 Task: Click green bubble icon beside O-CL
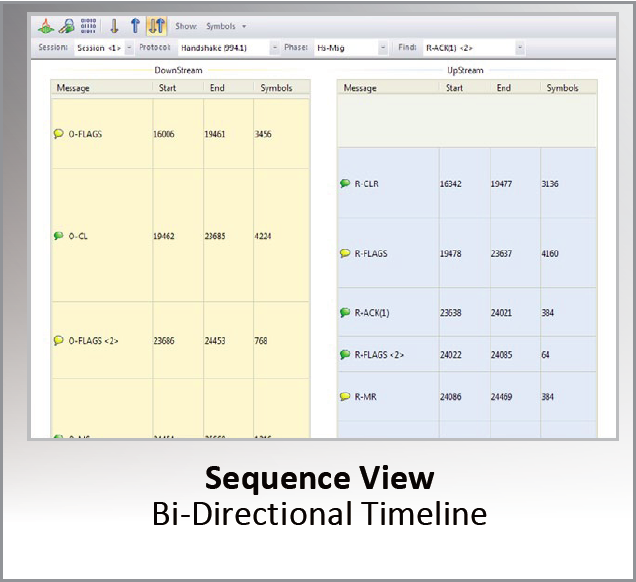58,235
